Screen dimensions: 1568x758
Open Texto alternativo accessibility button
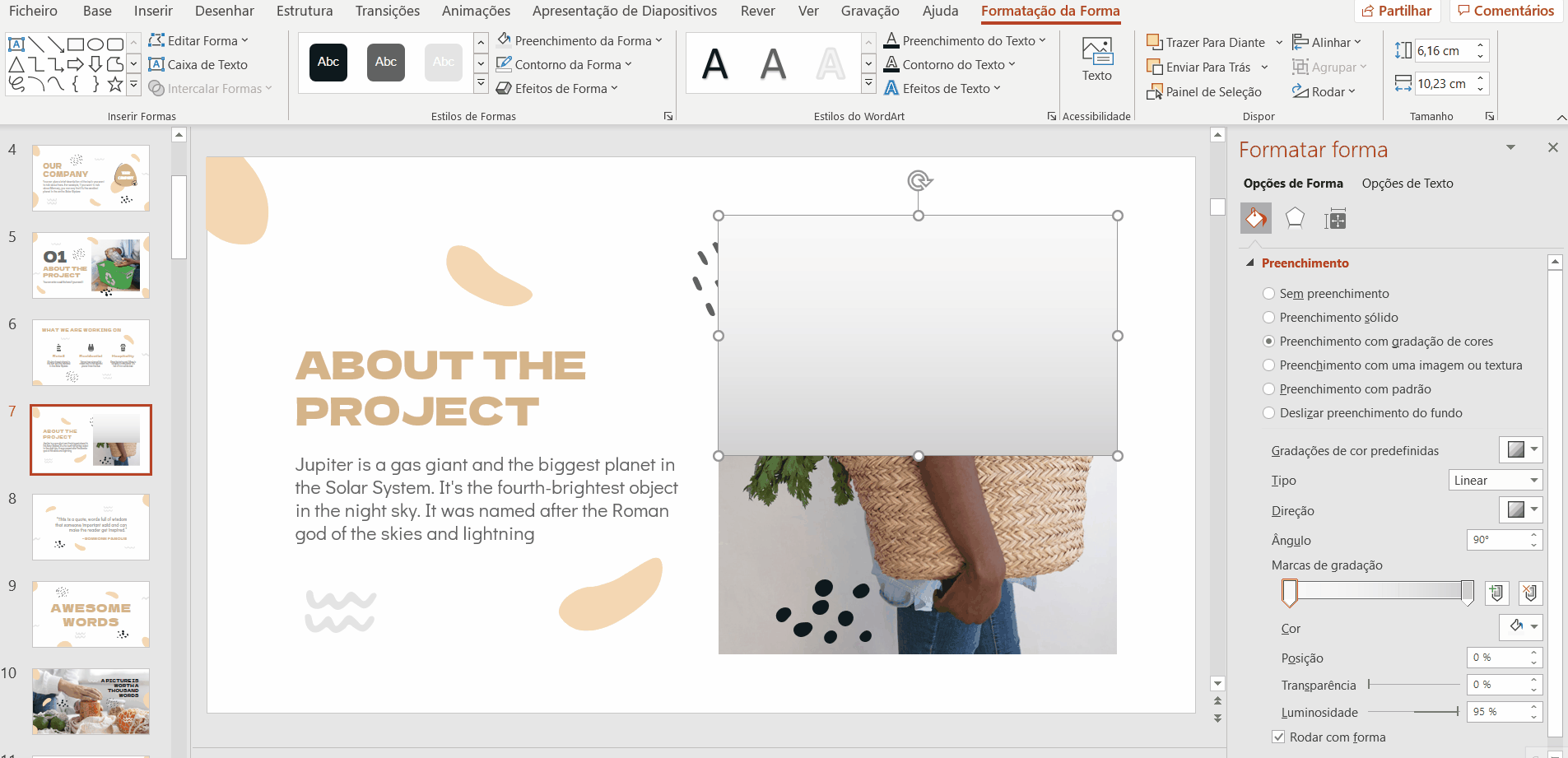(1096, 60)
